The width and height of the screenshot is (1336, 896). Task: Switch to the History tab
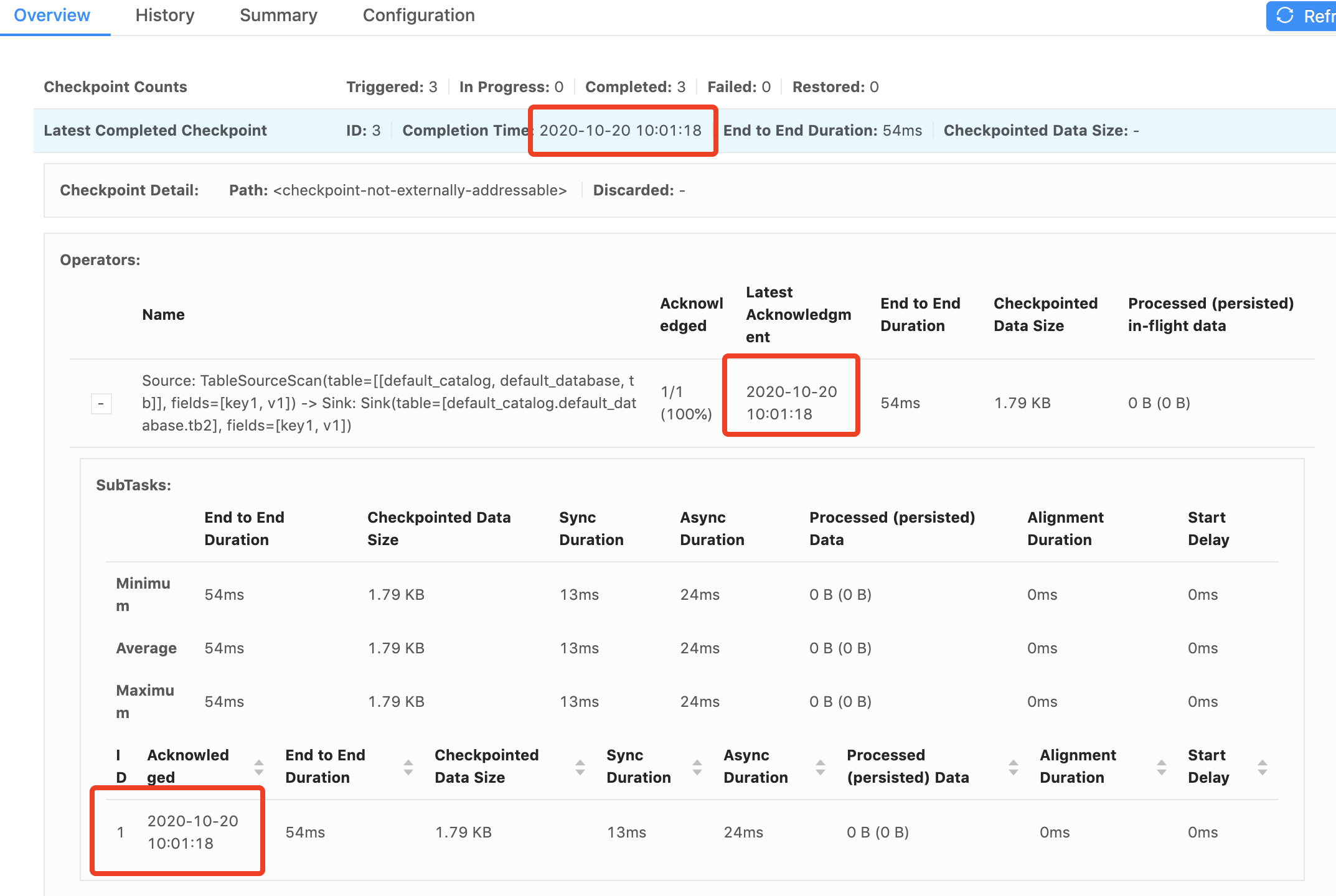tap(165, 16)
